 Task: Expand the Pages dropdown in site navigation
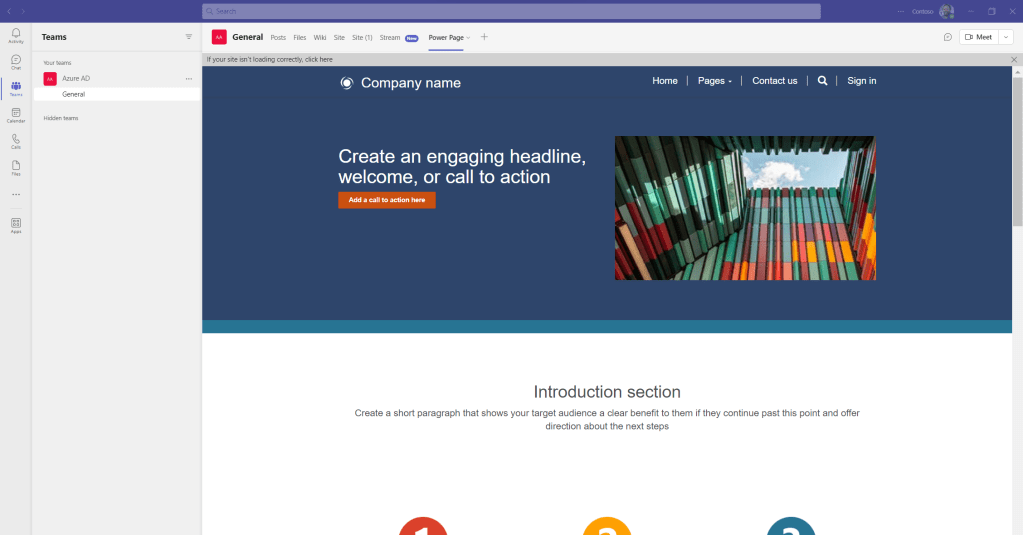tap(714, 81)
